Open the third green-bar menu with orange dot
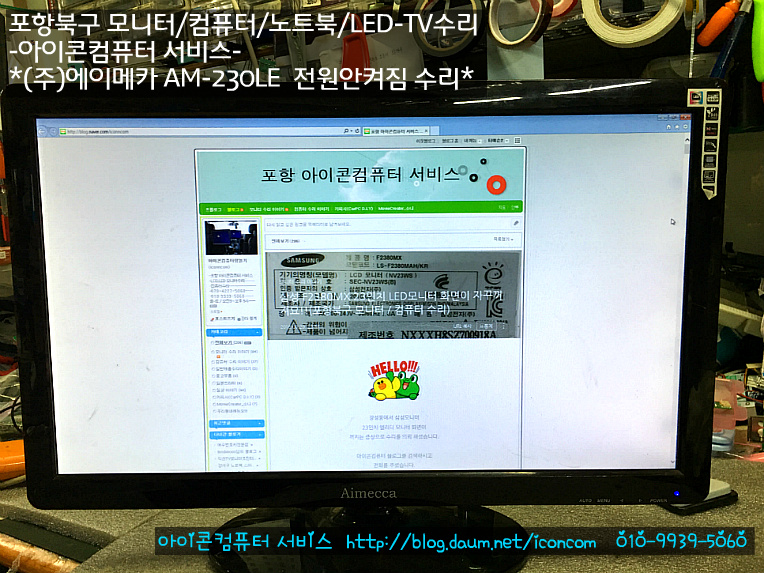Viewport: 764px width, 573px height. pos(268,209)
